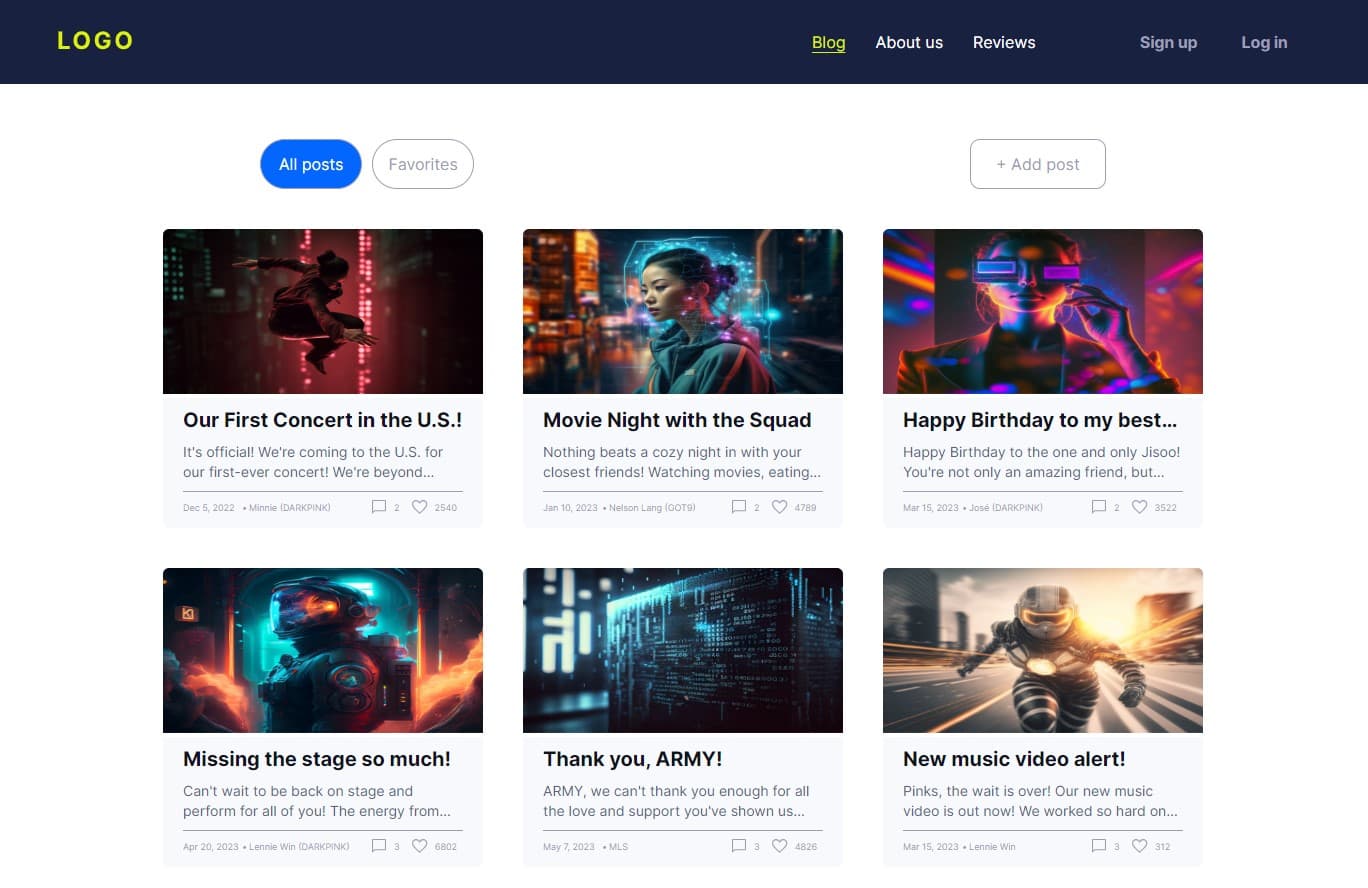
Task: Click the date Dec 5, 2022
Action: tap(209, 508)
